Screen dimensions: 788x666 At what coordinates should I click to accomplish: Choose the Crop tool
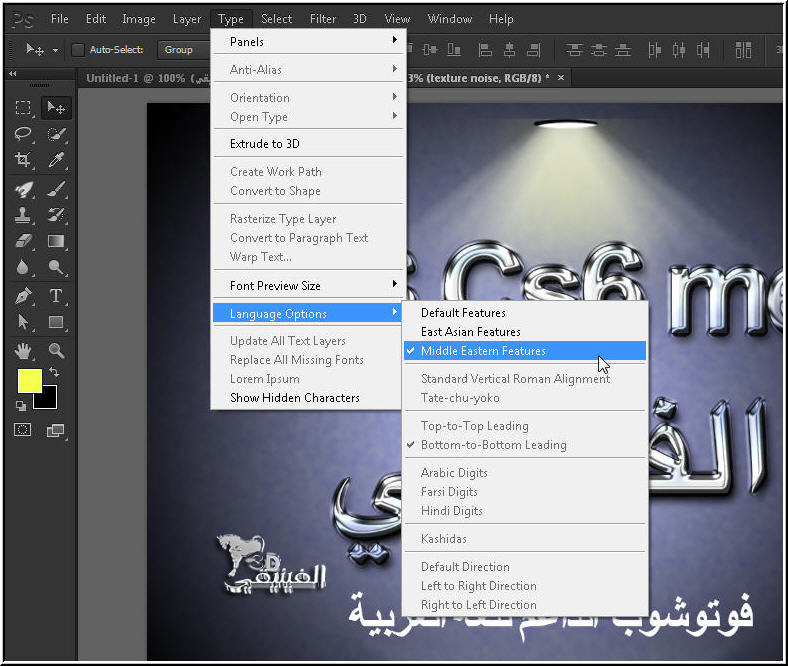coord(24,160)
